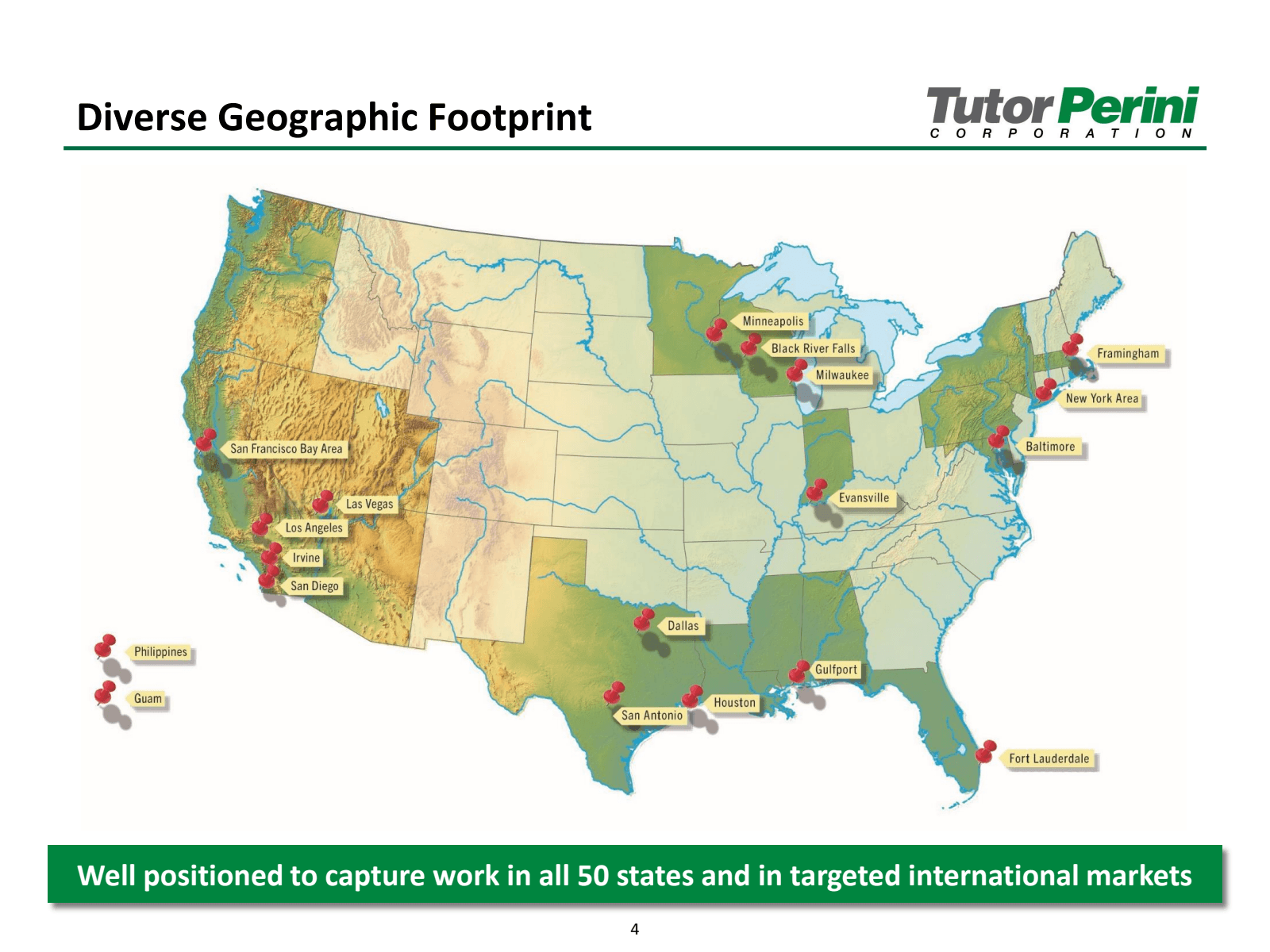Select the San Diego map label
This screenshot has height=952, width=1270.
pyautogui.click(x=313, y=586)
